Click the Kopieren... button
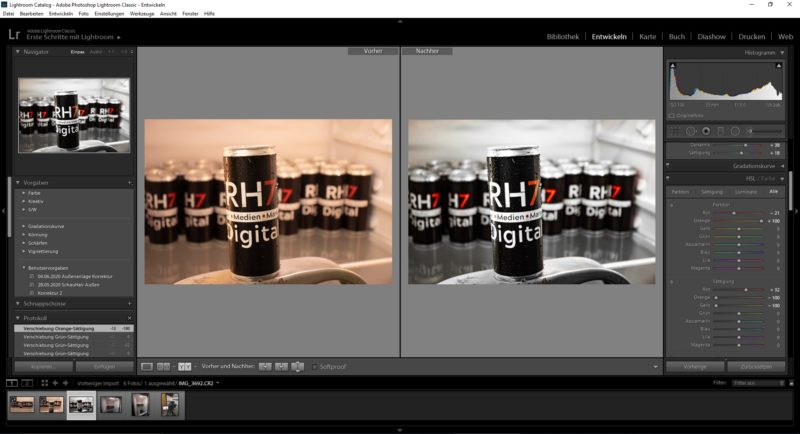Viewport: 800px width, 434px height. pos(43,367)
